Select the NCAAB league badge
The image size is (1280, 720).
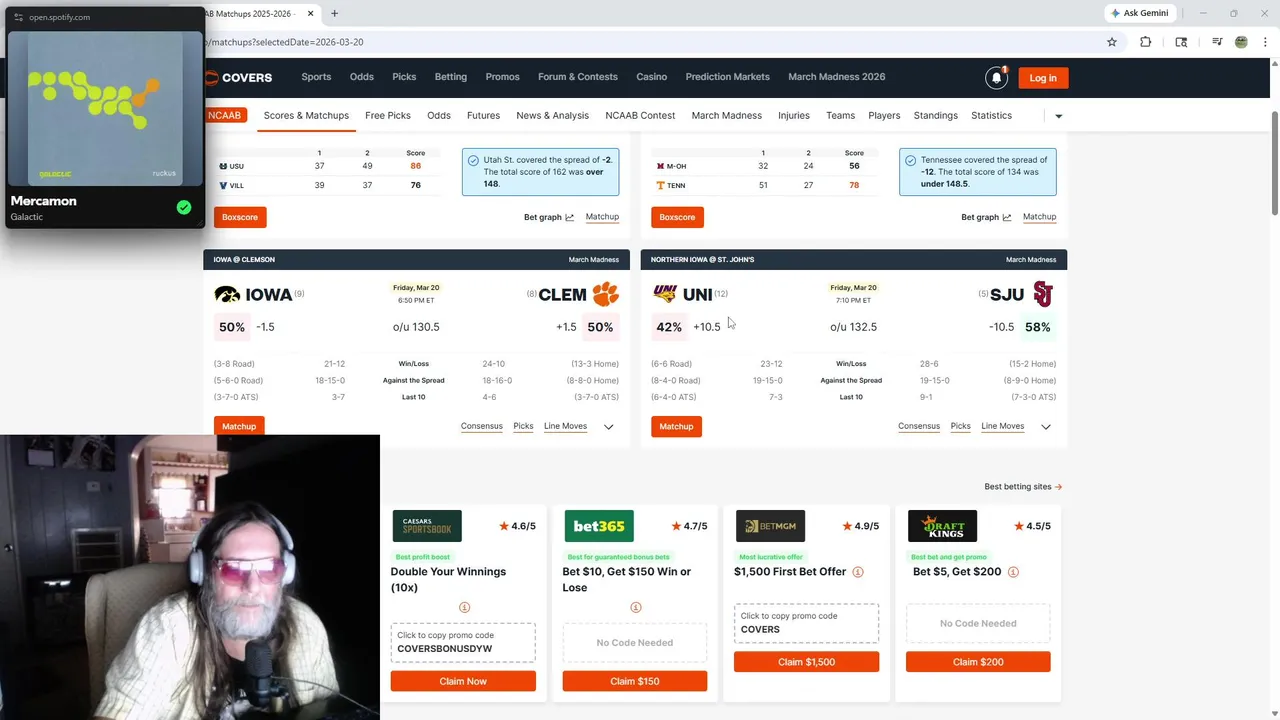pyautogui.click(x=225, y=115)
